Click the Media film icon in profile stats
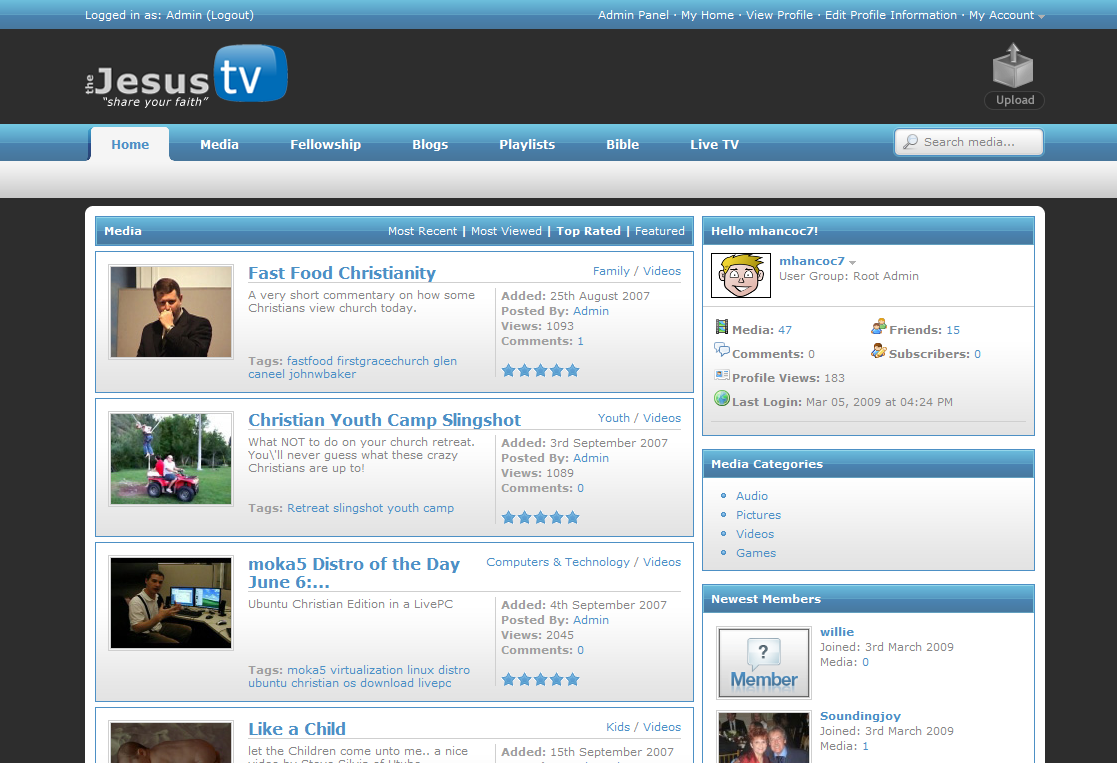This screenshot has width=1117, height=763. (x=722, y=327)
